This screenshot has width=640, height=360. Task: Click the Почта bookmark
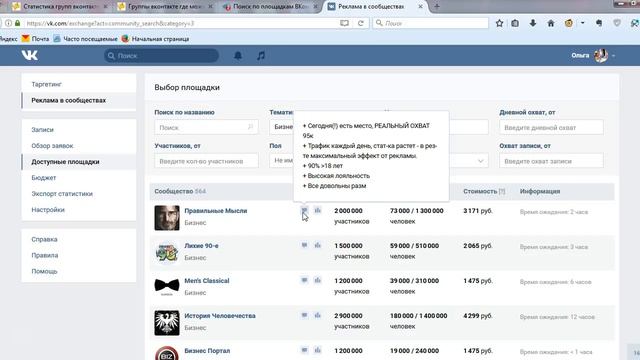coord(36,39)
